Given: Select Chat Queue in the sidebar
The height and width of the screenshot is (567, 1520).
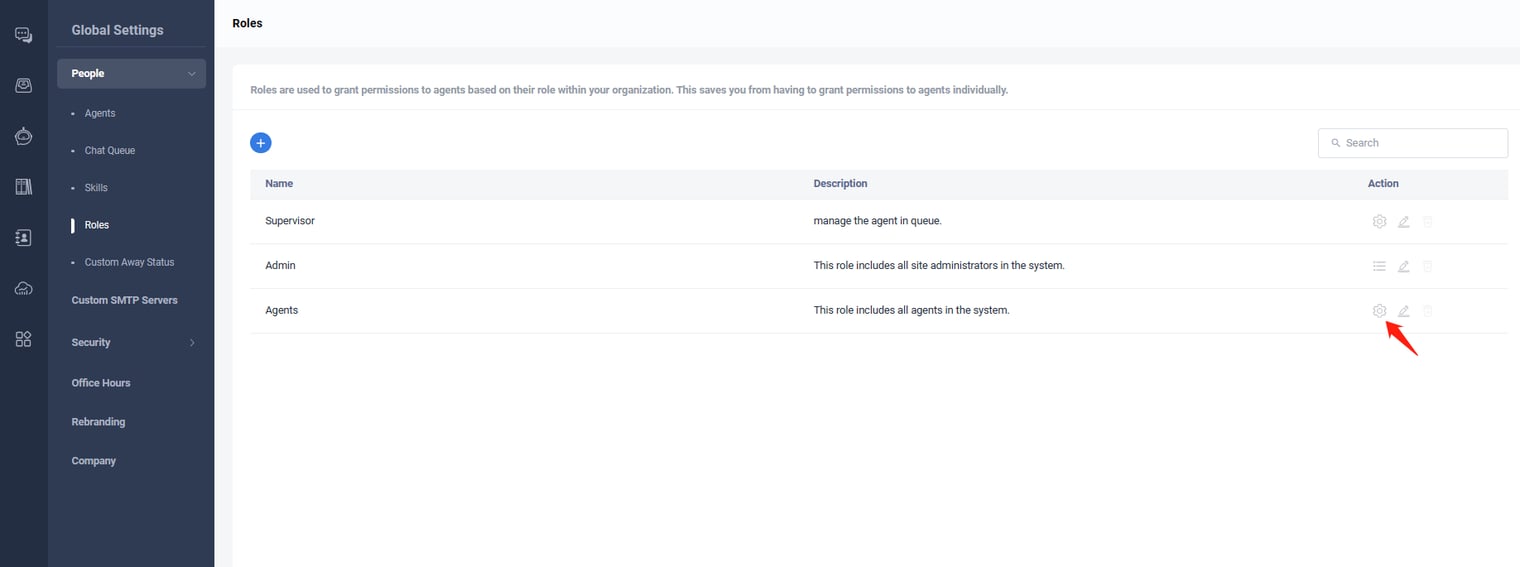Looking at the screenshot, I should [x=110, y=151].
